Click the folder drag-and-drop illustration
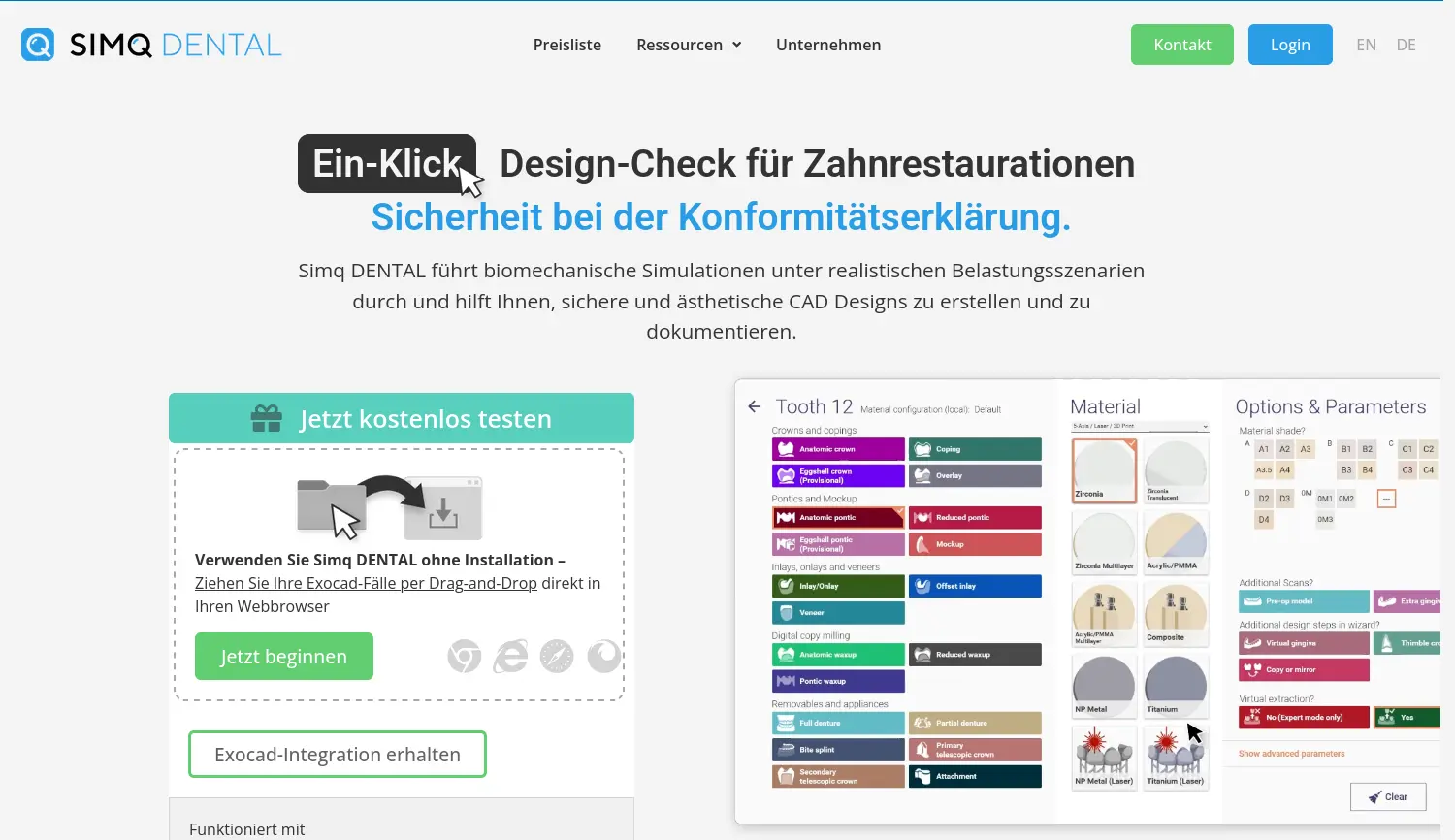Screen dimensions: 1455x840 point(389,506)
